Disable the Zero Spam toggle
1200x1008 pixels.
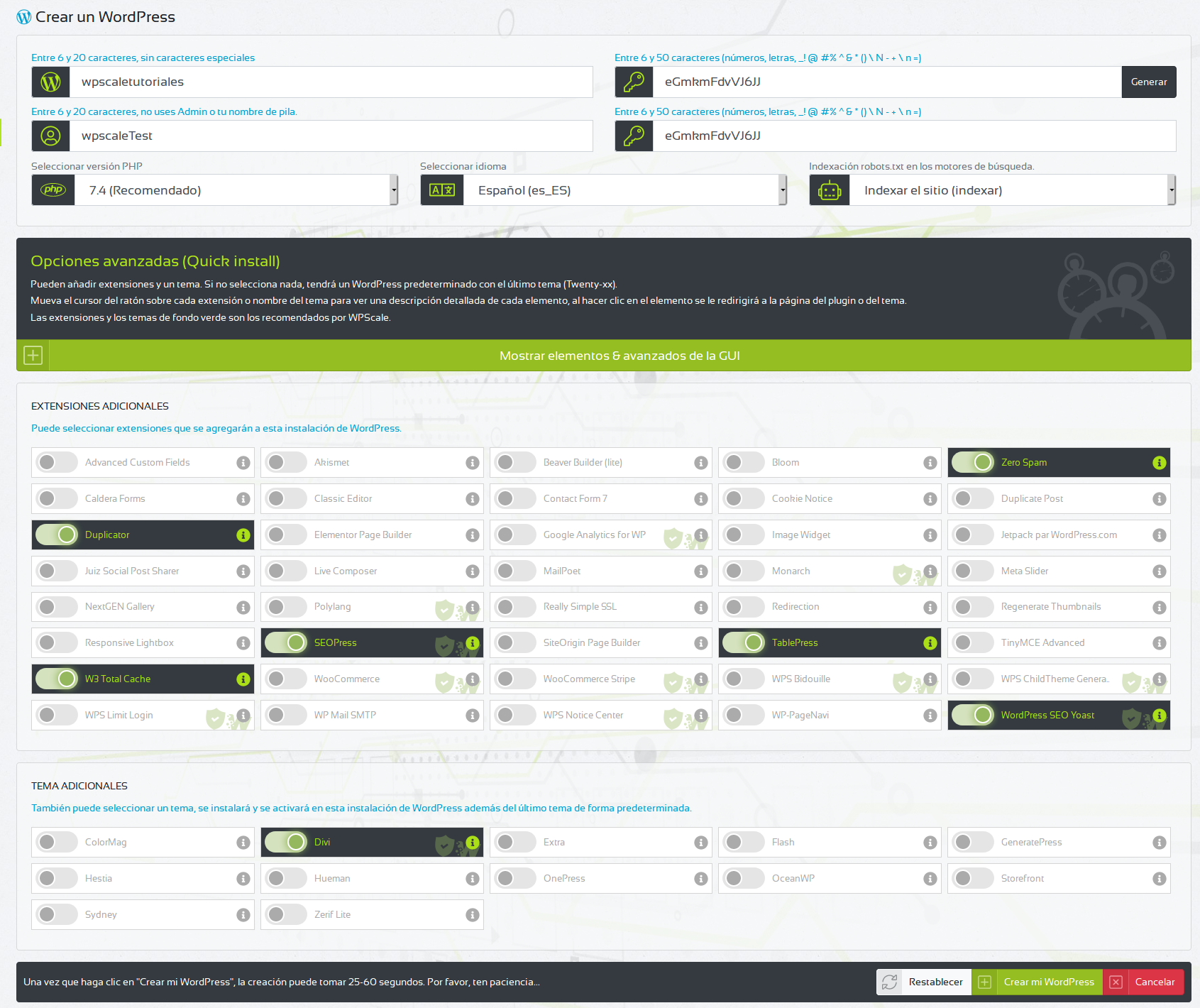pyautogui.click(x=973, y=463)
